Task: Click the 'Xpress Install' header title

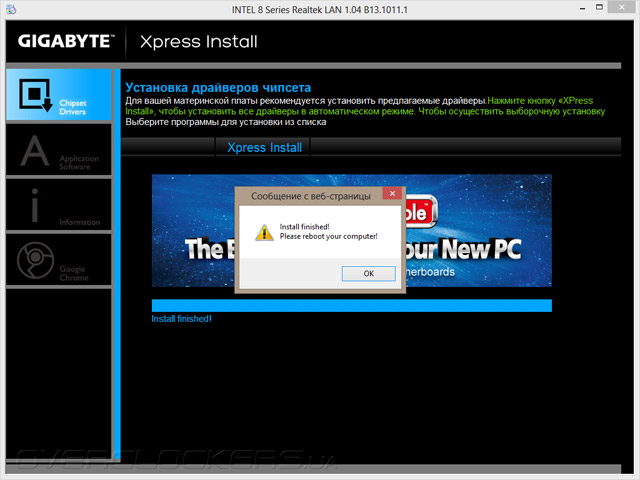Action: [x=199, y=42]
